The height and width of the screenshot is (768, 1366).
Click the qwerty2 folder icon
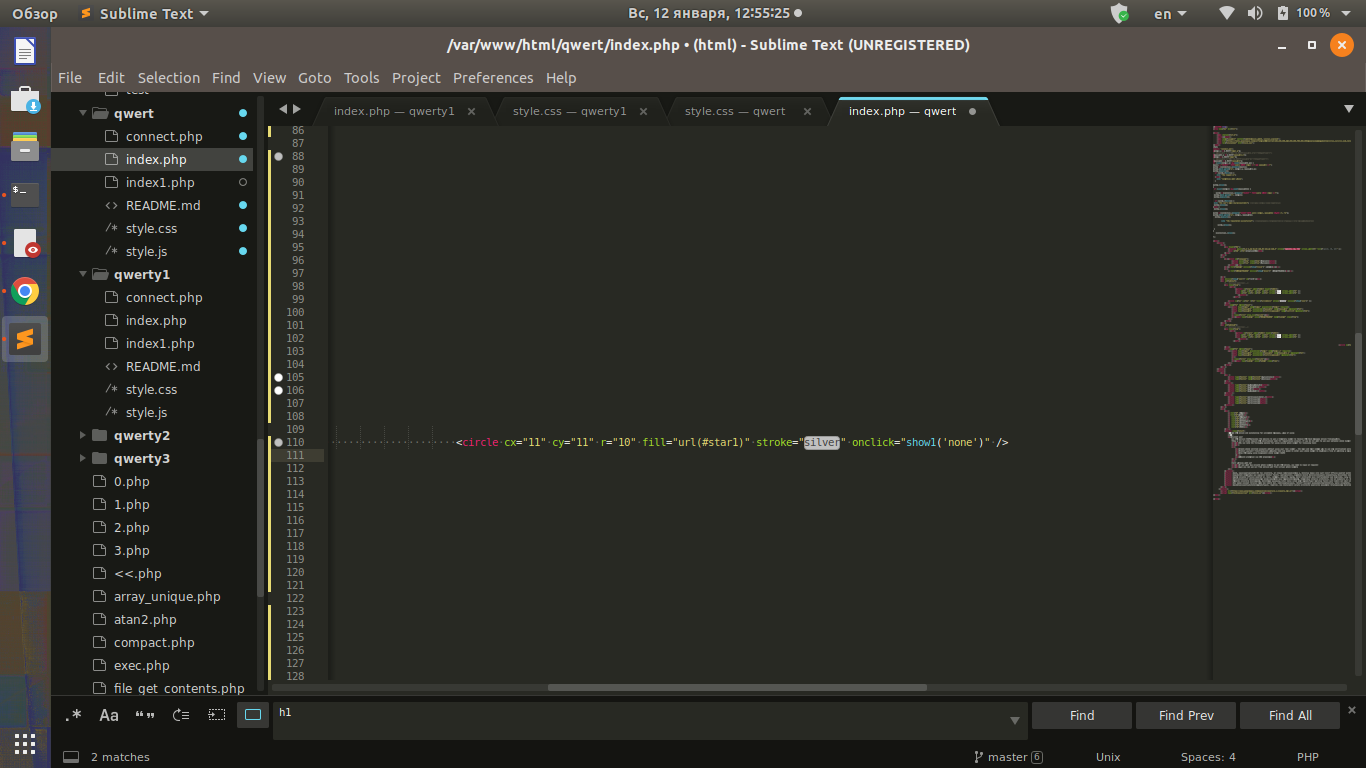(99, 436)
